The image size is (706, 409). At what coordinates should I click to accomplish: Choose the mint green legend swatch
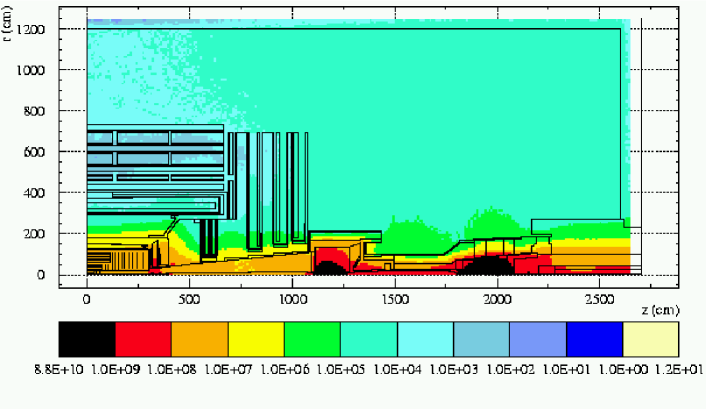coord(369,339)
